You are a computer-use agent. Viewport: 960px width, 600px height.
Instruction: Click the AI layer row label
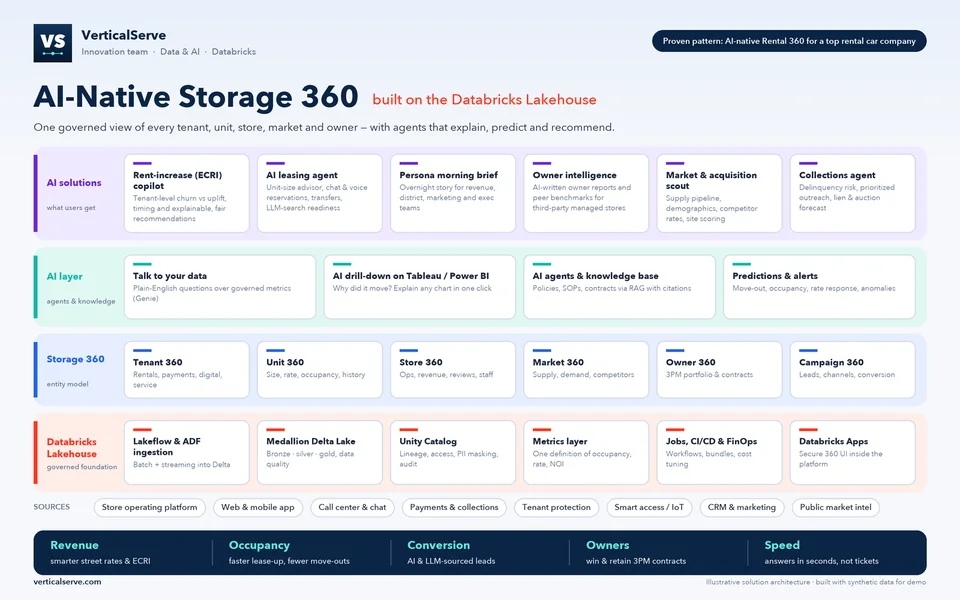(64, 276)
